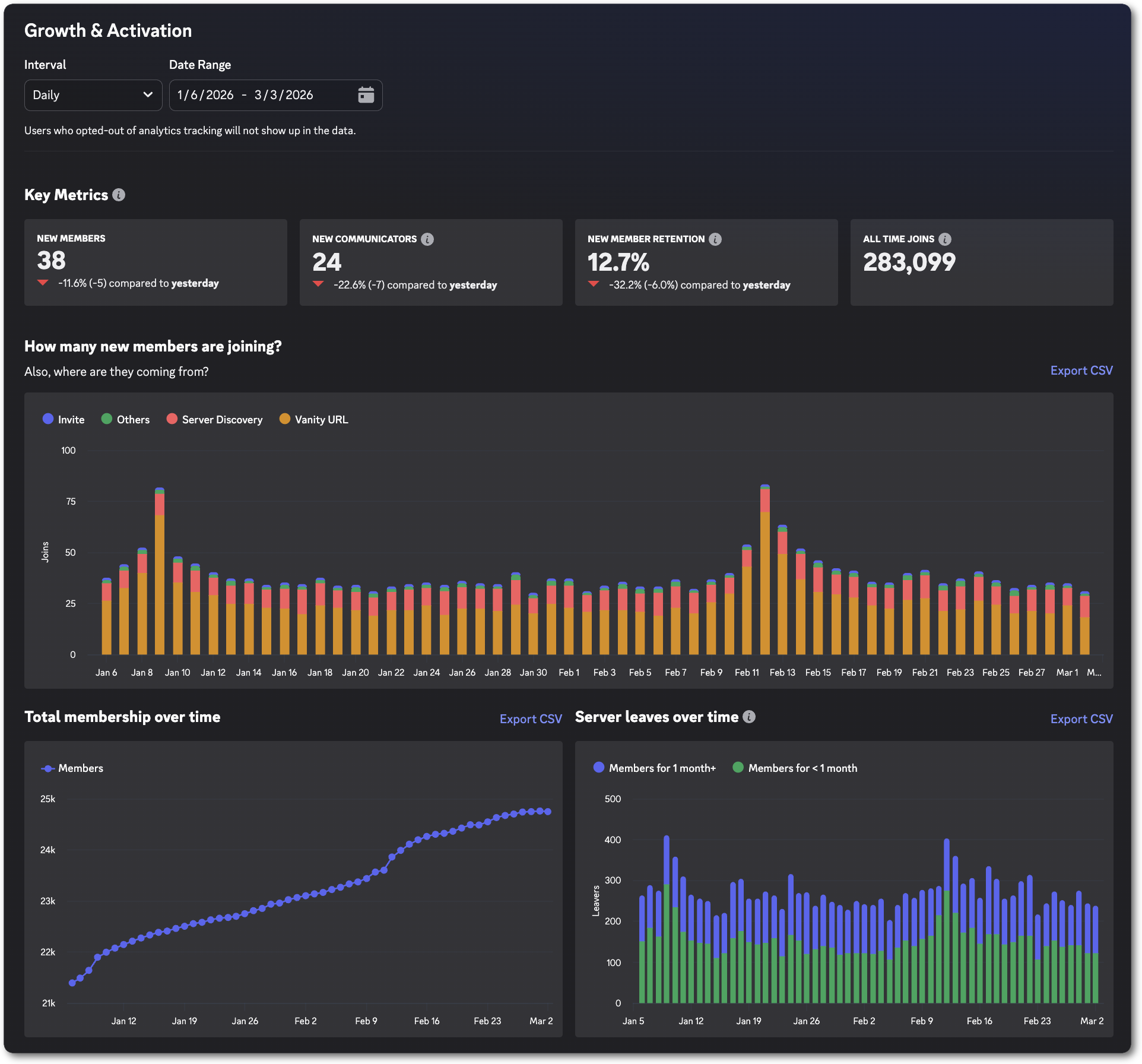Click the All Time Joins info icon
Image resolution: width=1142 pixels, height=1064 pixels.
coord(944,239)
